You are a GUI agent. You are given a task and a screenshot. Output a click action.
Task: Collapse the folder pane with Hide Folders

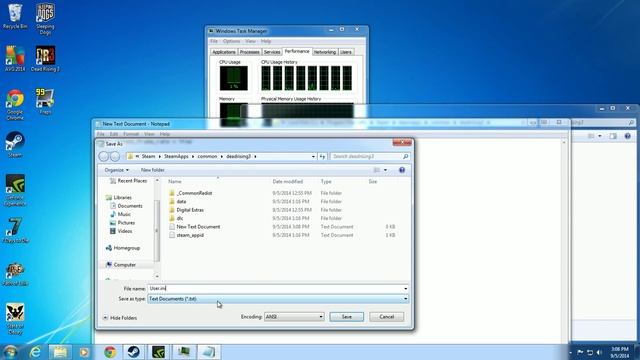tap(120, 318)
